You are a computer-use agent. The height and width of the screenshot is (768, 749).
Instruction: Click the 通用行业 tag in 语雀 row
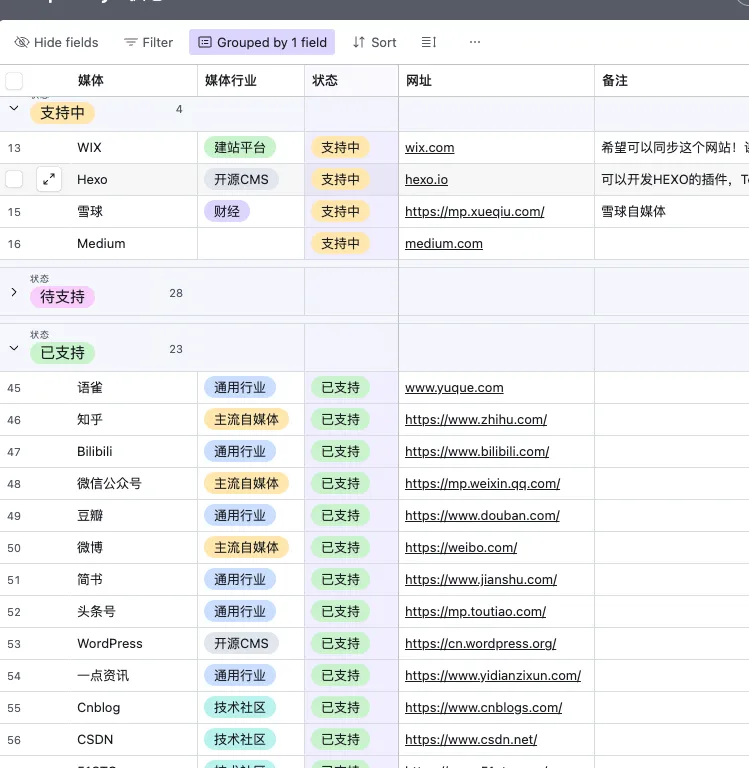240,388
